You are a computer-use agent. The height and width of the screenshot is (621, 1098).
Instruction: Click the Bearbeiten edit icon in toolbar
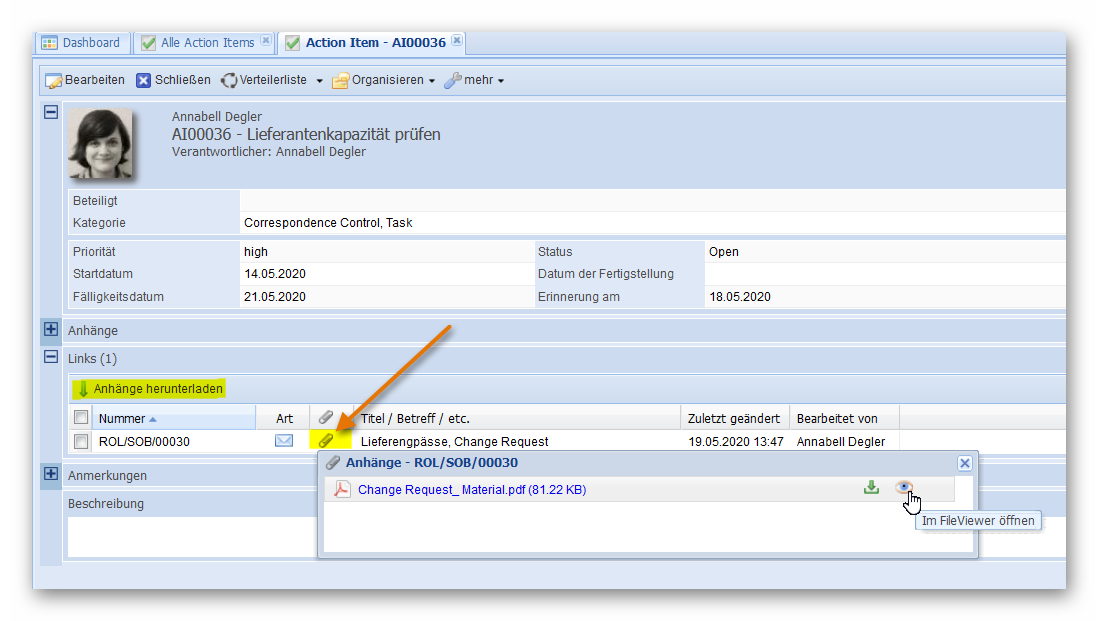[x=54, y=81]
